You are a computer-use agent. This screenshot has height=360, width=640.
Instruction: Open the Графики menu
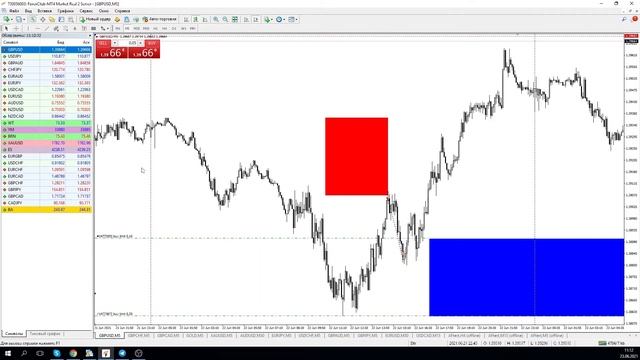(65, 11)
